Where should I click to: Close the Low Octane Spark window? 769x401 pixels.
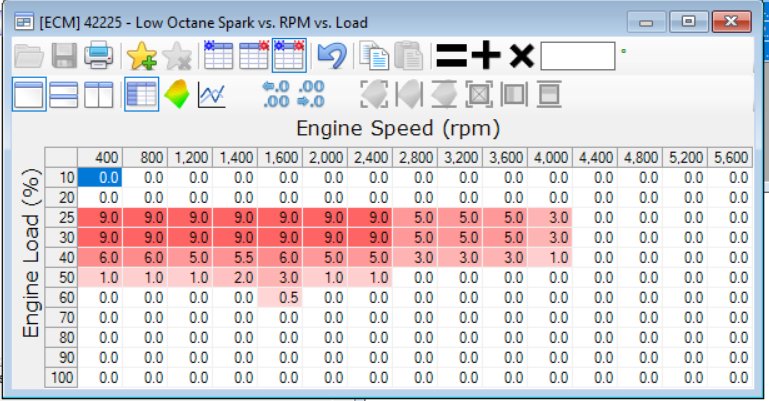[x=731, y=22]
